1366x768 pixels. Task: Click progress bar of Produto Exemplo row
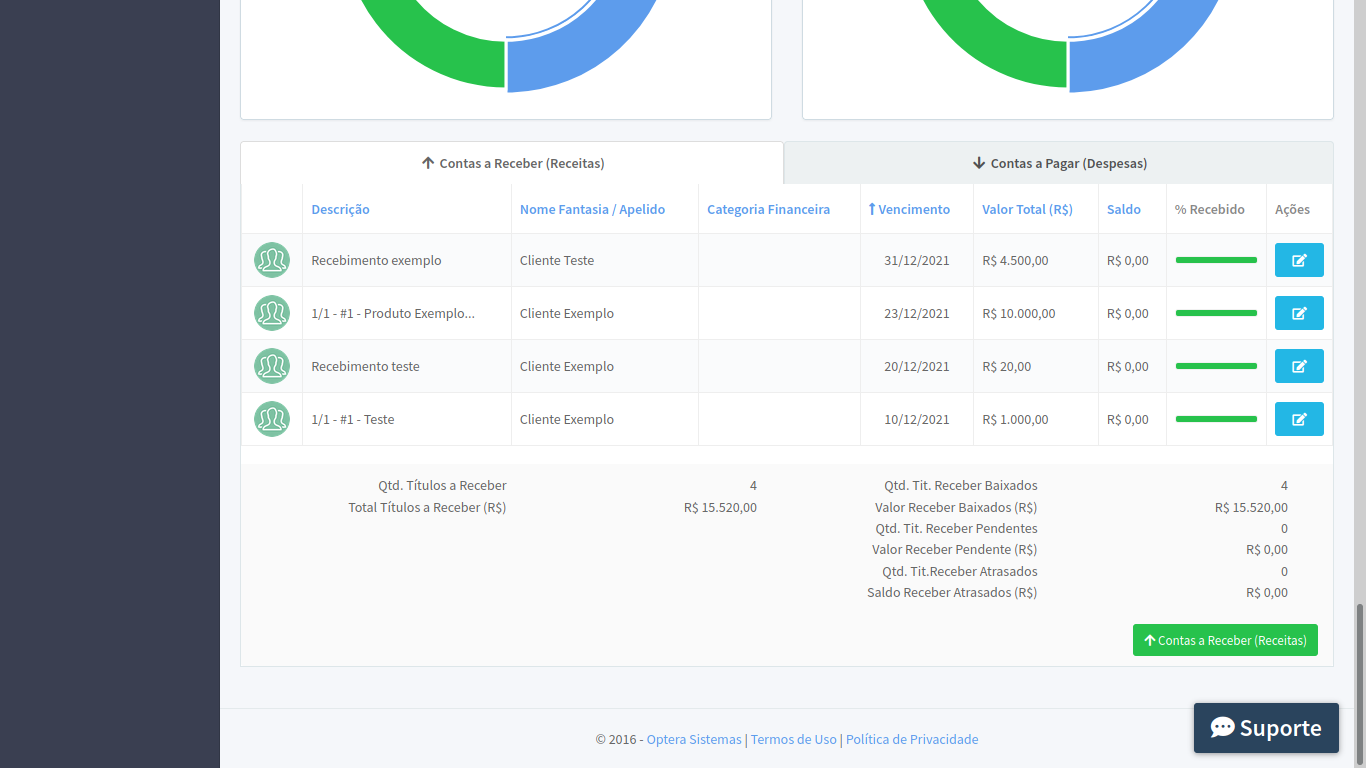[1216, 313]
